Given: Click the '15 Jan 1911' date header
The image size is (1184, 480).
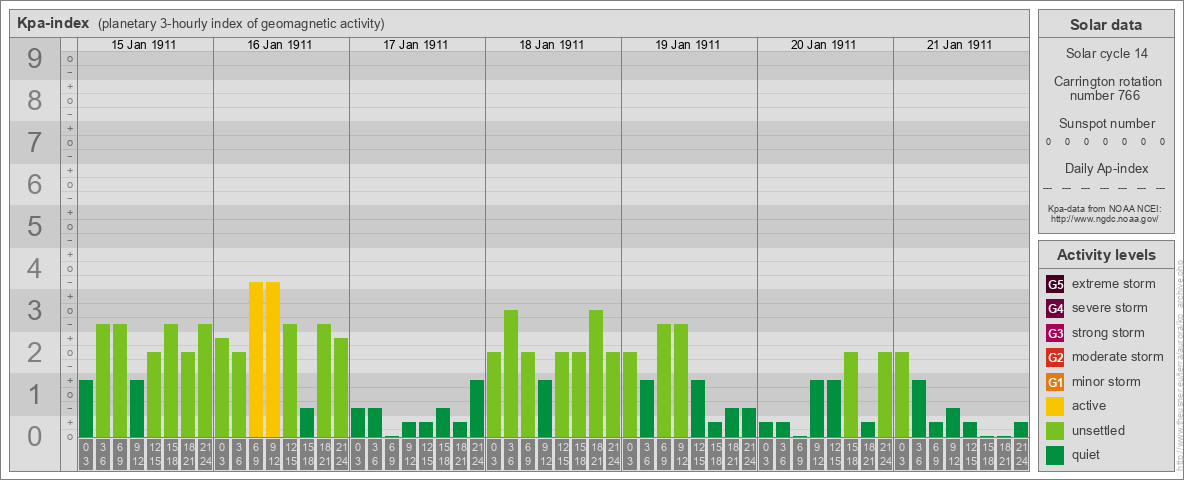Looking at the screenshot, I should pyautogui.click(x=143, y=45).
